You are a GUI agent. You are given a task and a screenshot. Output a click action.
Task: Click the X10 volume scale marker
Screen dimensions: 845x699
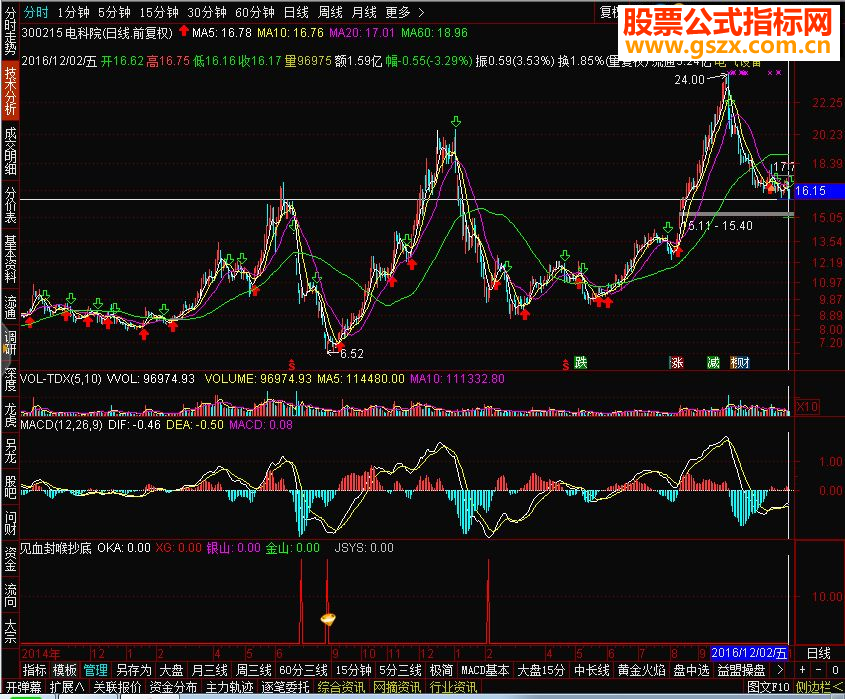click(x=807, y=406)
